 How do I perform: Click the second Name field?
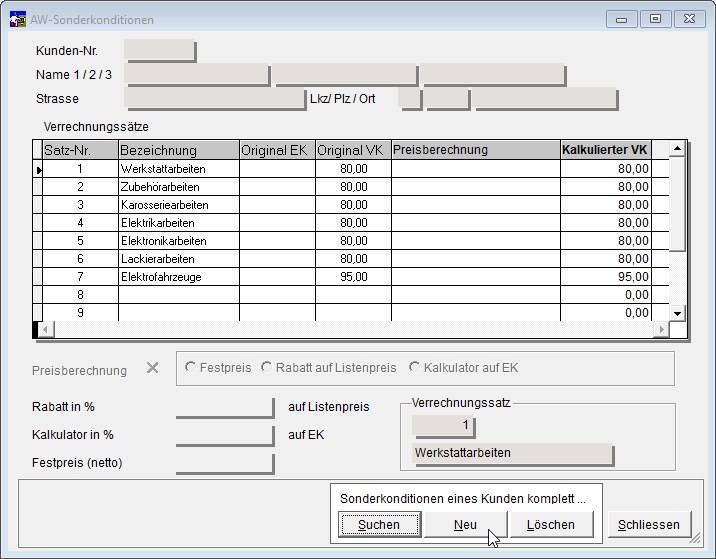pos(345,75)
